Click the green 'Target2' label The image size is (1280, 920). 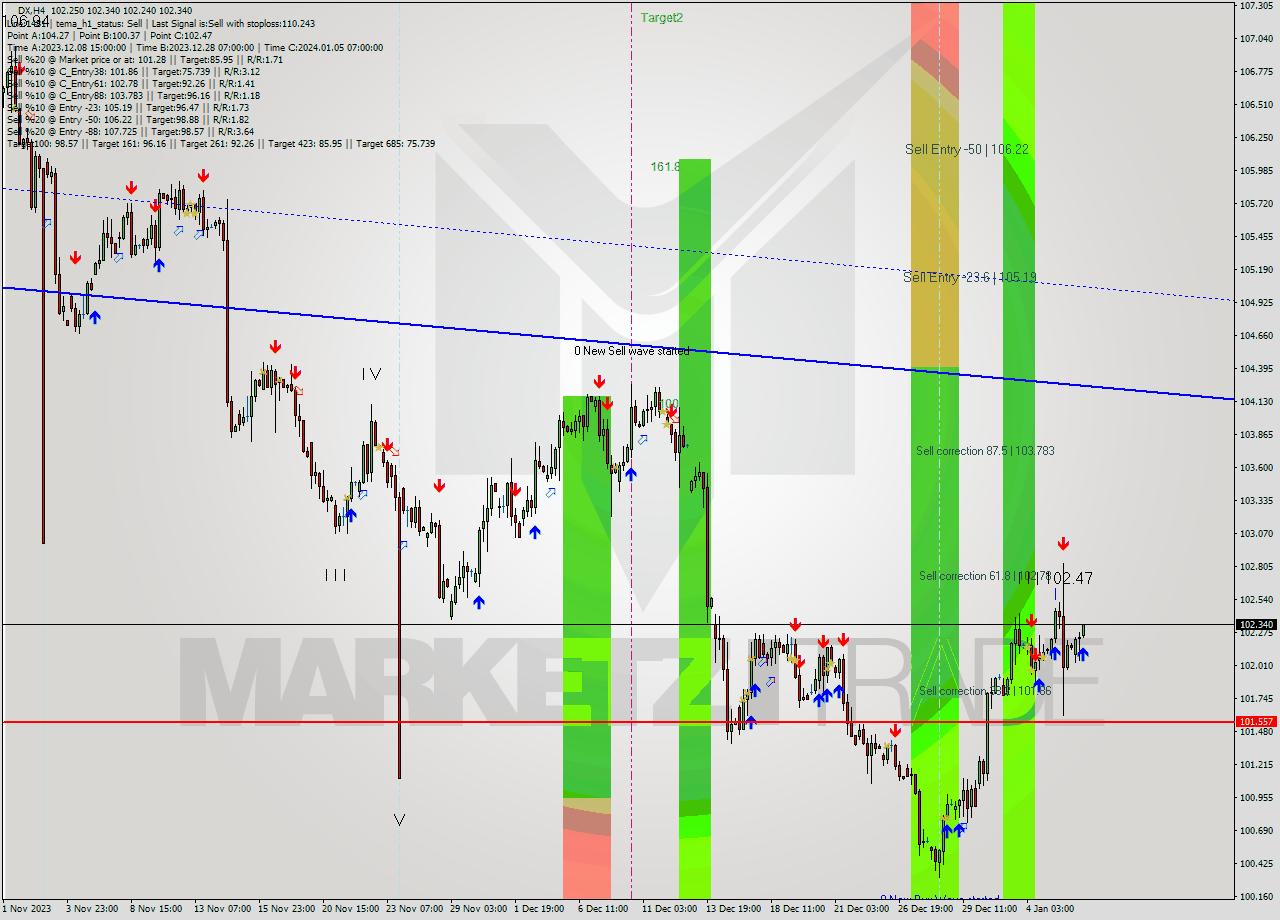pos(662,18)
